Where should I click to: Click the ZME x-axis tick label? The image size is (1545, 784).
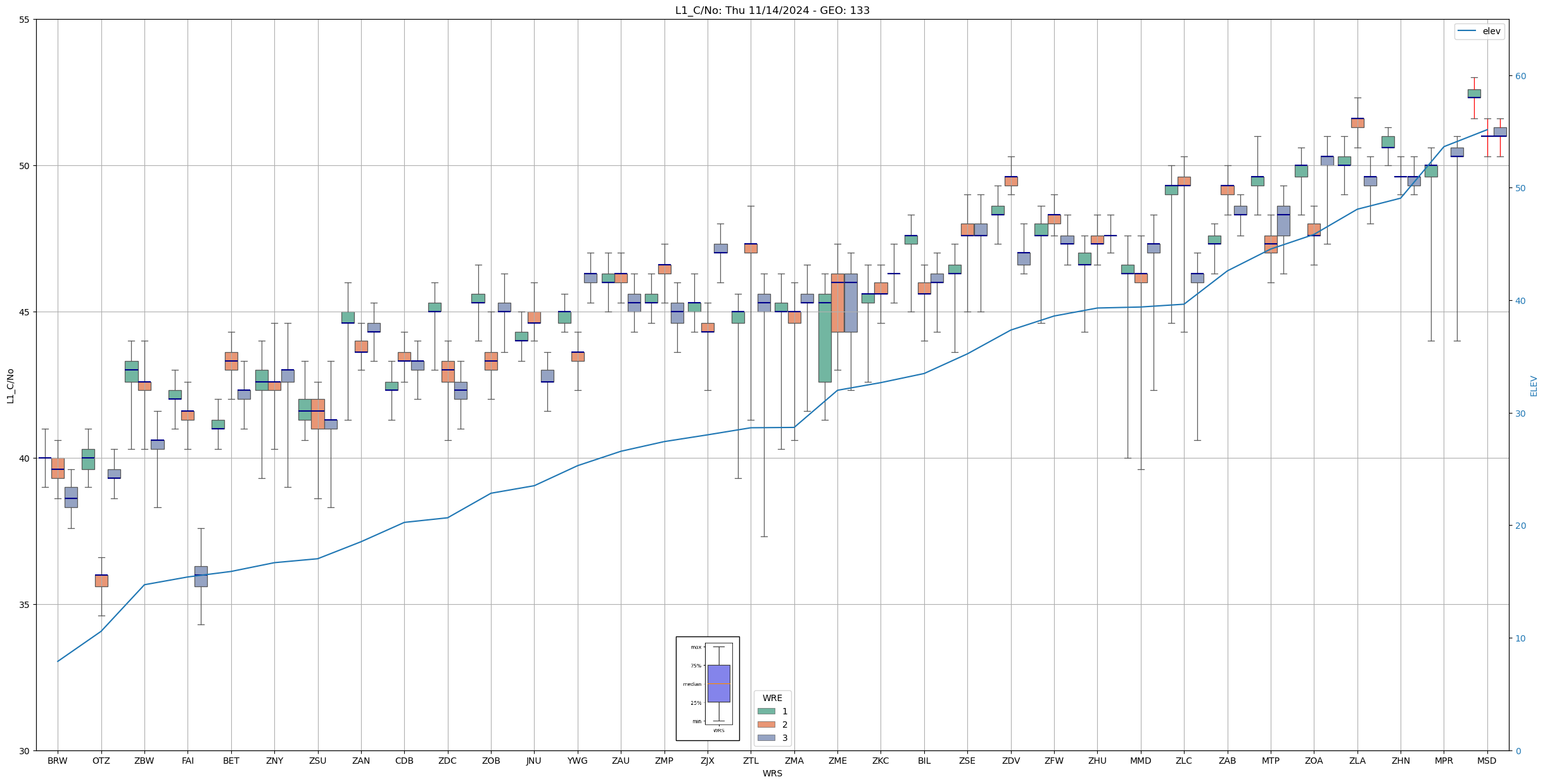coord(837,761)
